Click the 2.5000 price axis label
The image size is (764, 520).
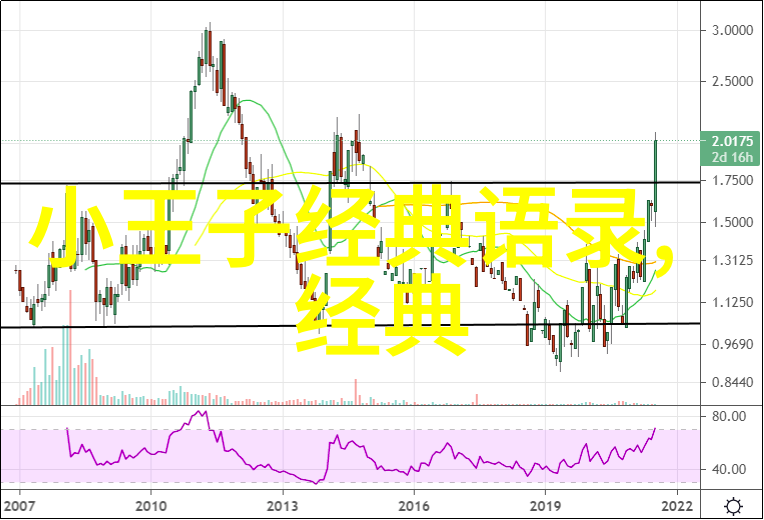click(732, 81)
